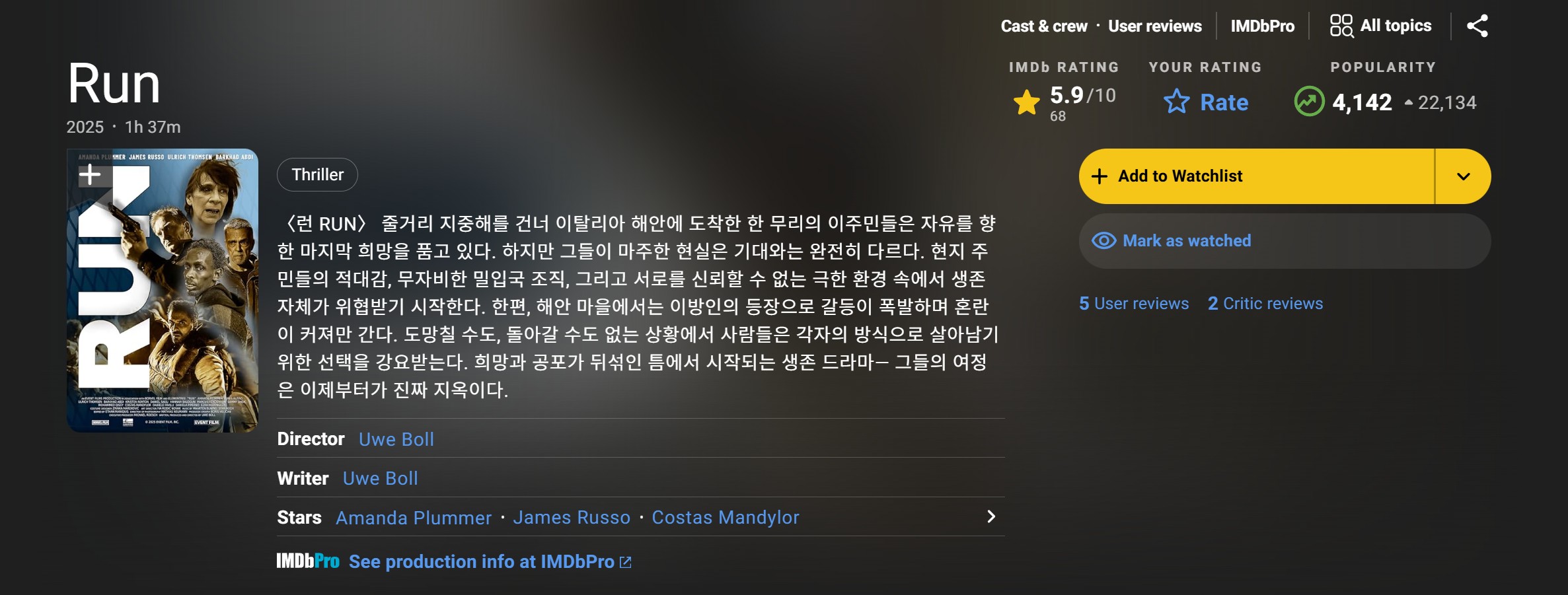This screenshot has height=595, width=1568.
Task: Open User reviews in top menu
Action: click(1154, 26)
